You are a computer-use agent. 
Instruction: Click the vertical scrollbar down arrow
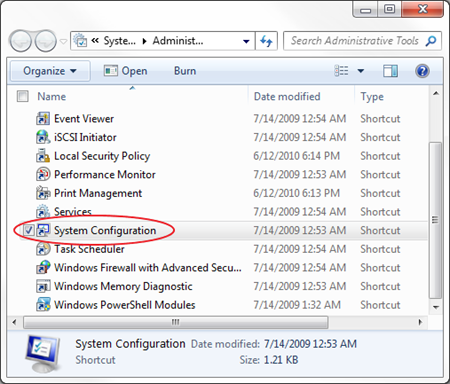435,307
